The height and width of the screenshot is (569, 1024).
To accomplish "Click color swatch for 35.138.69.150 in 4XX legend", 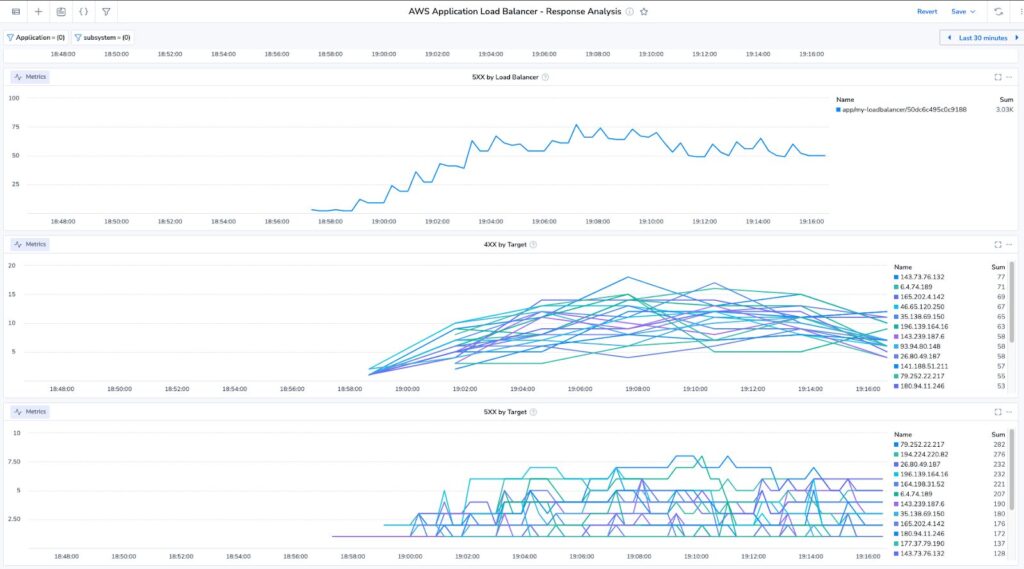I will (896, 317).
